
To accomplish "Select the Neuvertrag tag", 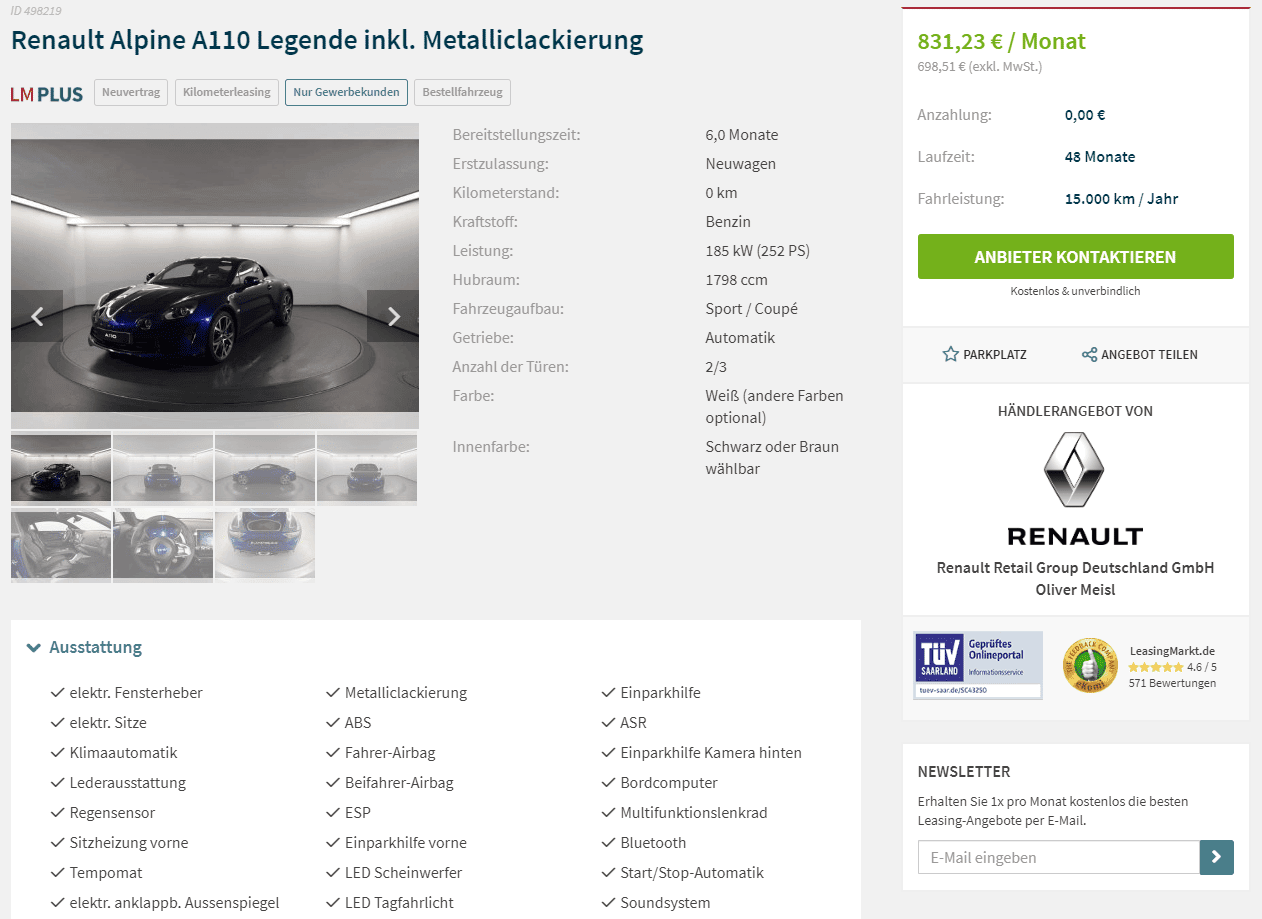I will [131, 92].
